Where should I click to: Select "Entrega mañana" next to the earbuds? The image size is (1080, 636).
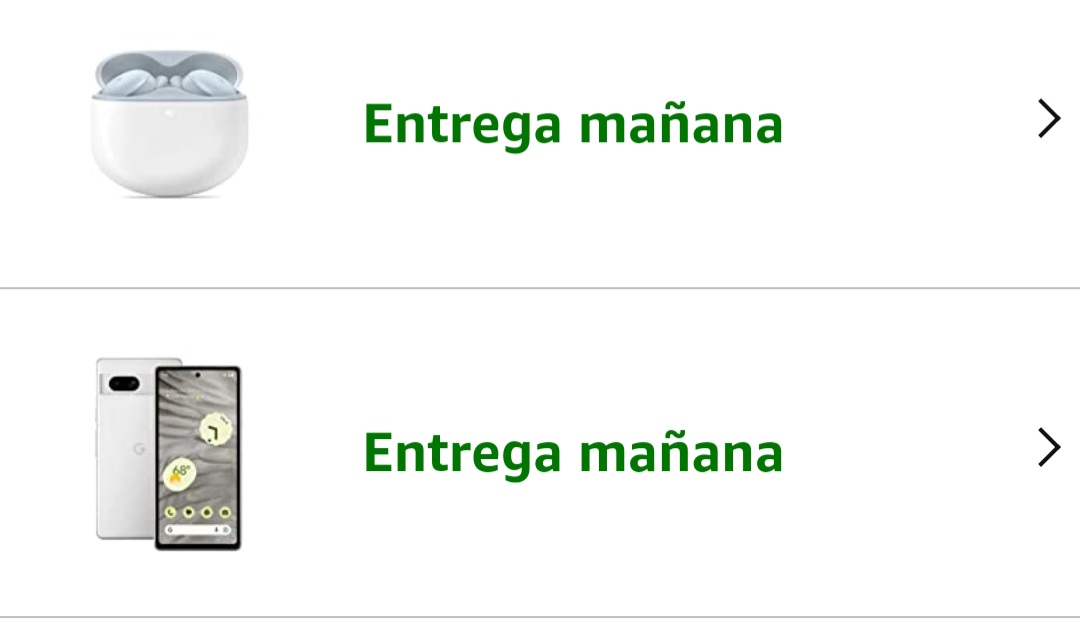(x=573, y=125)
